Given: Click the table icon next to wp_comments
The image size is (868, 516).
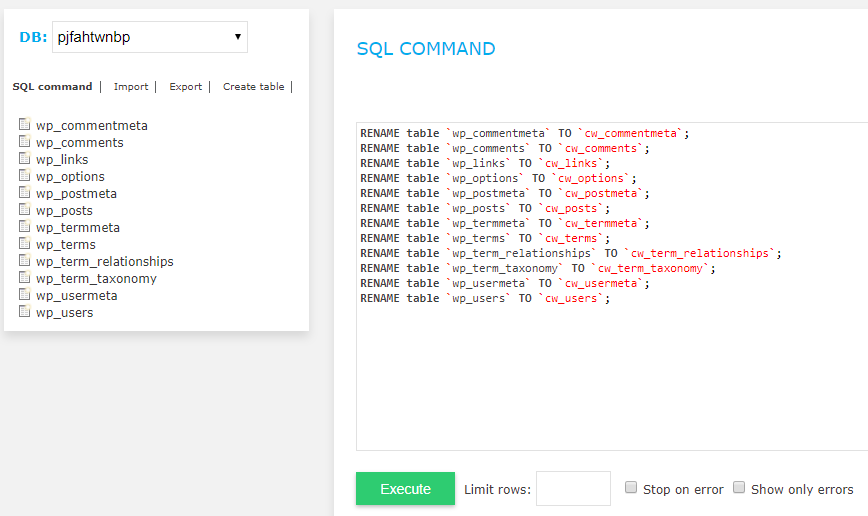Looking at the screenshot, I should (24, 141).
